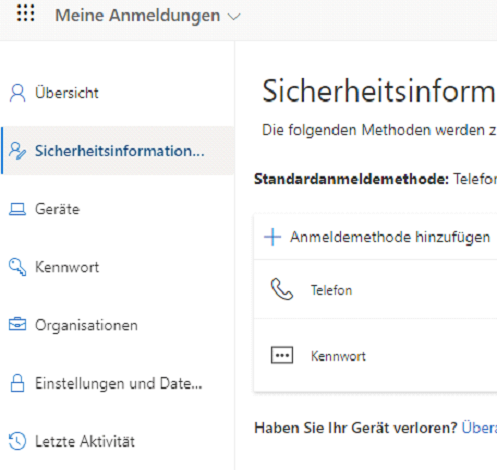Click the Übersicht person icon

click(17, 93)
